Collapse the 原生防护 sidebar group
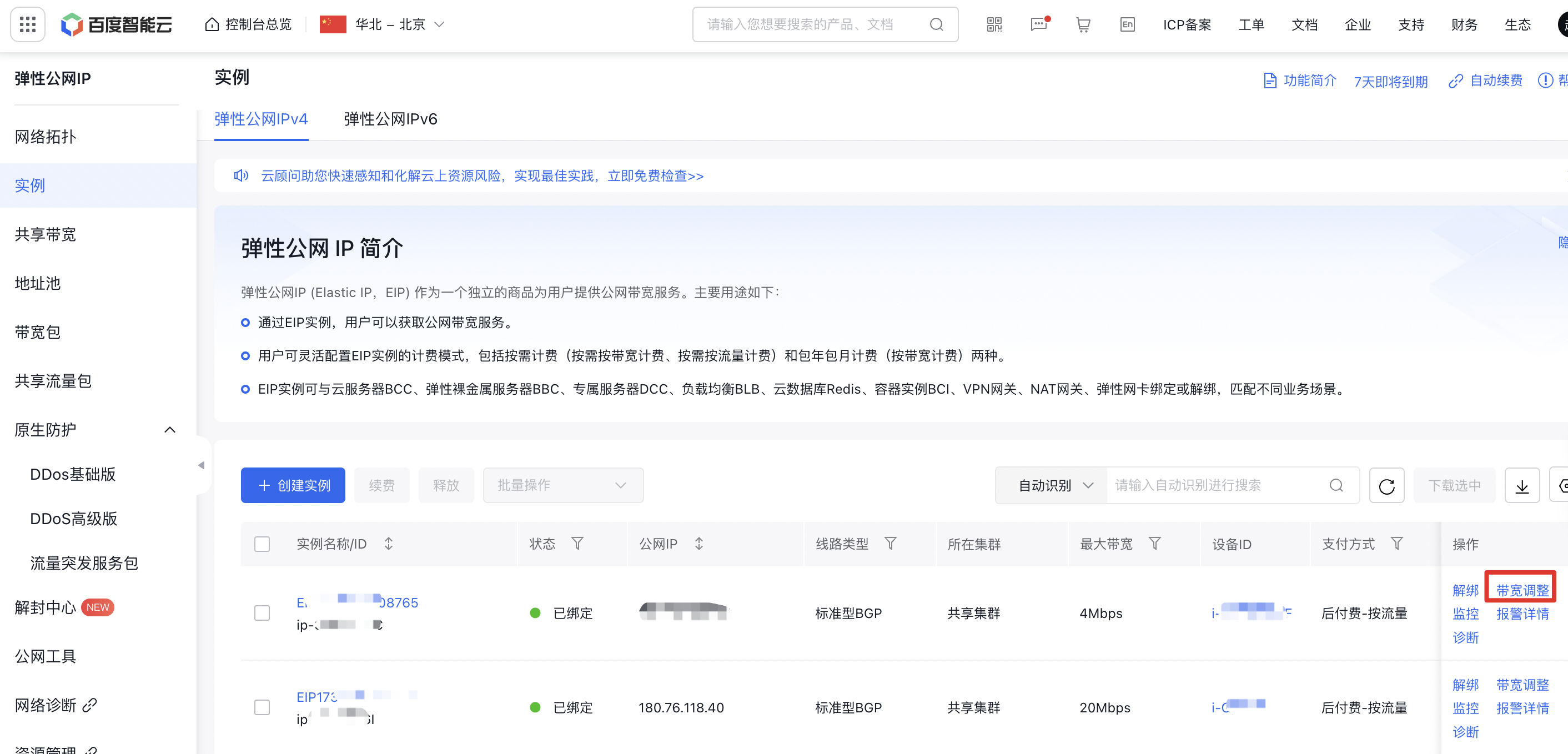Screen dimensions: 1568x754 coord(170,430)
